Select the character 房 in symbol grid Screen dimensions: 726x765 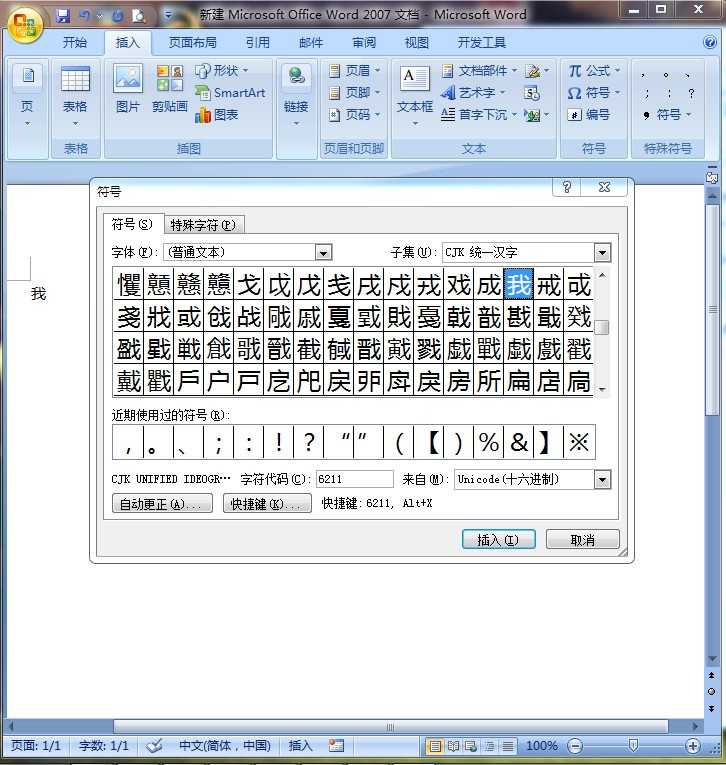[x=459, y=381]
